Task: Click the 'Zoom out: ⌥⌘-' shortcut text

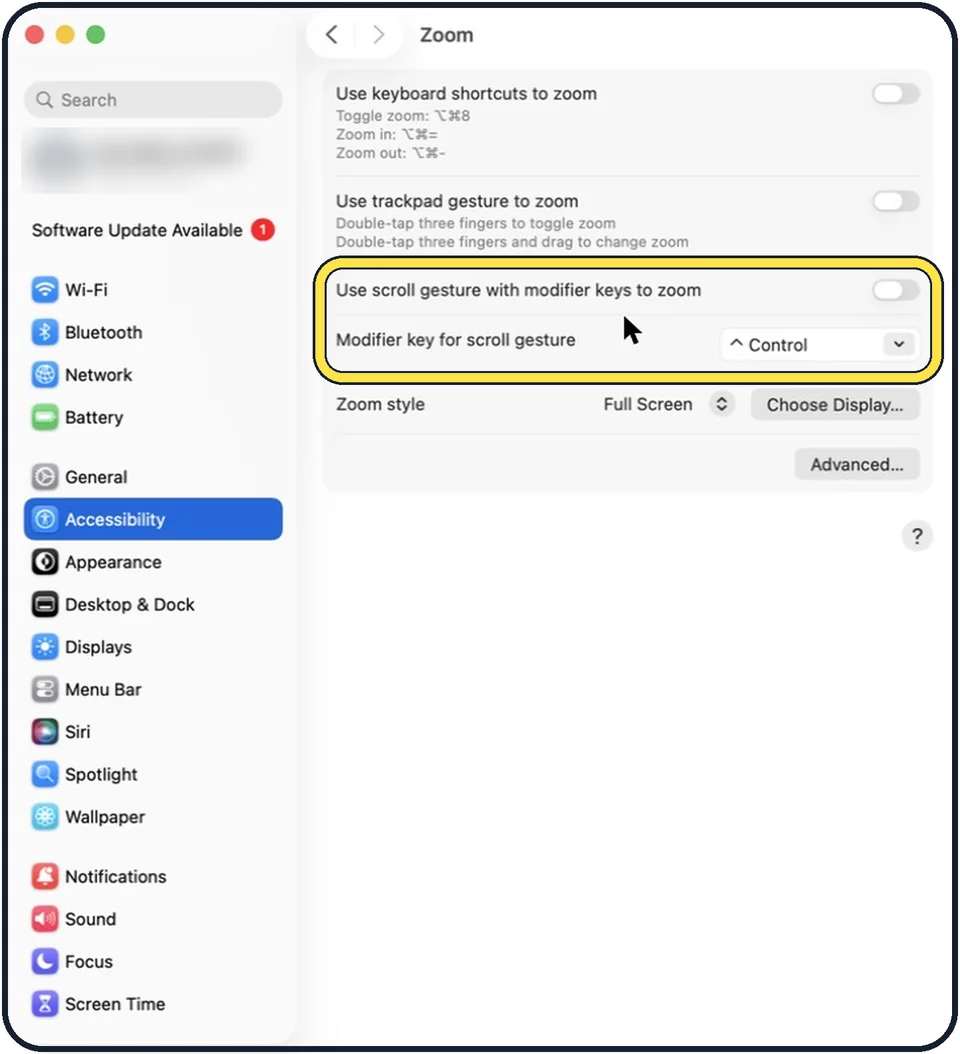Action: pos(391,153)
